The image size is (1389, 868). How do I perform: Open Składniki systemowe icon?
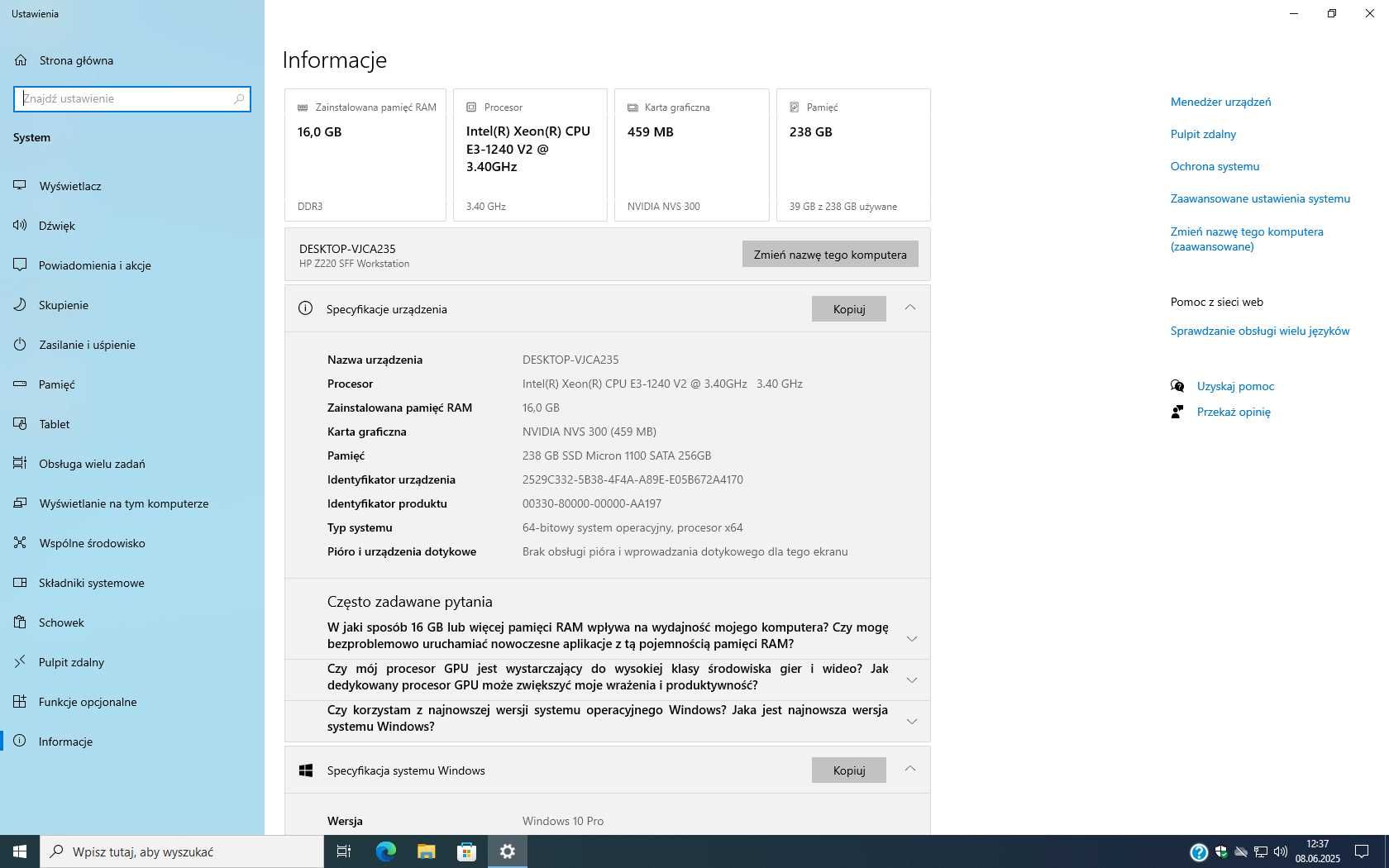[x=20, y=582]
